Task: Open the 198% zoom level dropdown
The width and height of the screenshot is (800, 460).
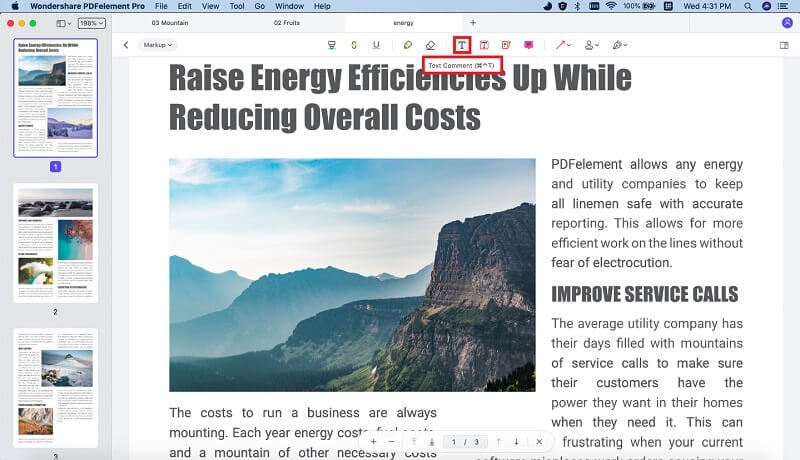Action: coord(91,23)
